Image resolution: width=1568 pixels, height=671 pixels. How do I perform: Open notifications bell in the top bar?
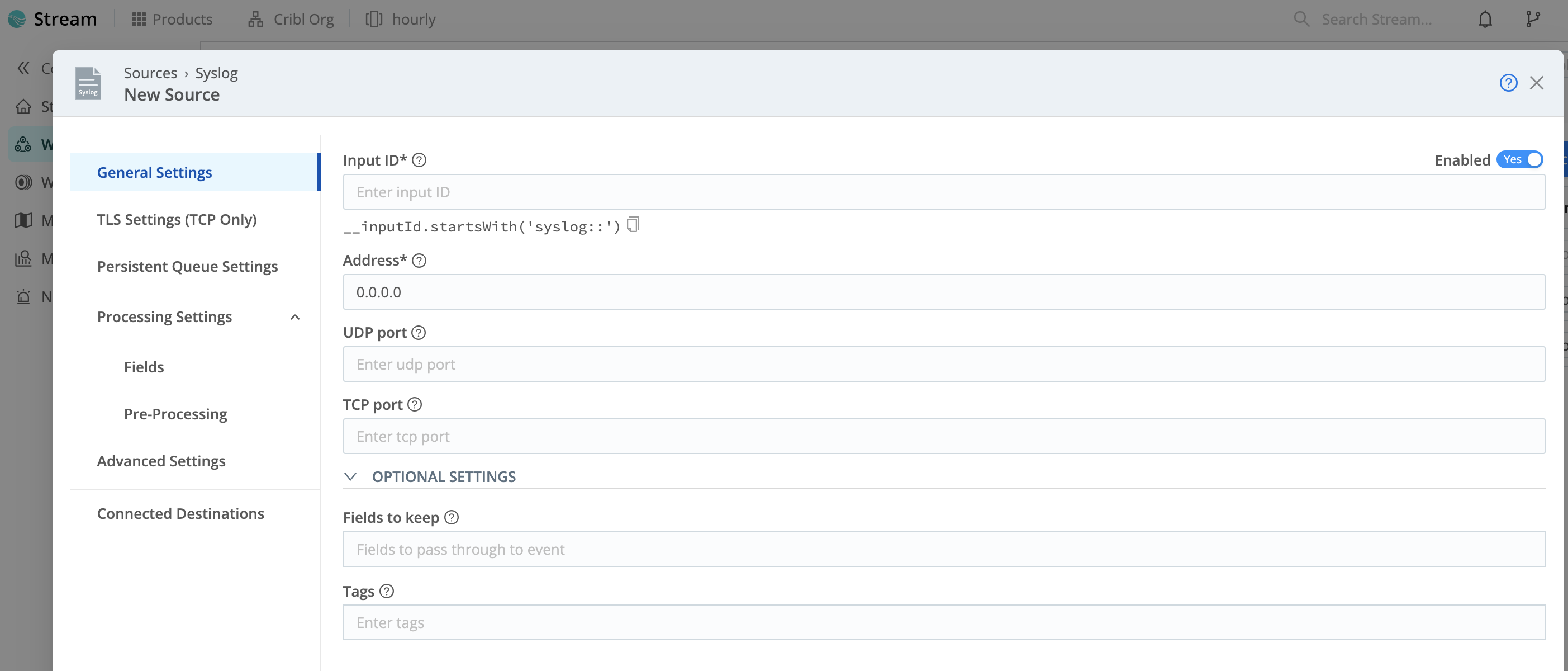pyautogui.click(x=1486, y=19)
